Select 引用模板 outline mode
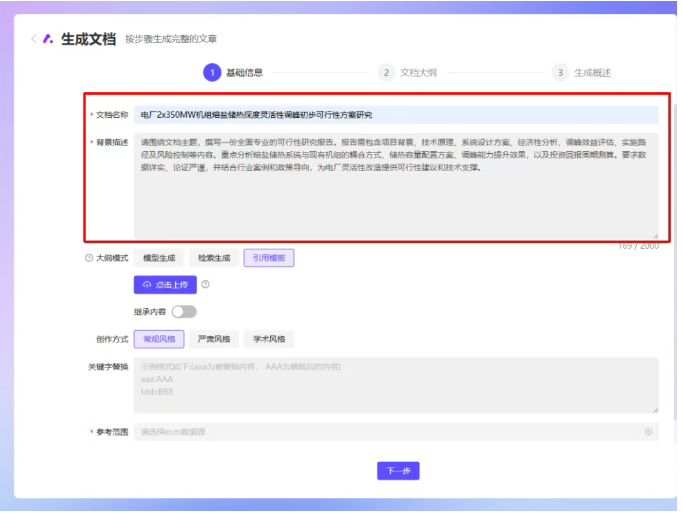683x514 pixels. tap(268, 258)
